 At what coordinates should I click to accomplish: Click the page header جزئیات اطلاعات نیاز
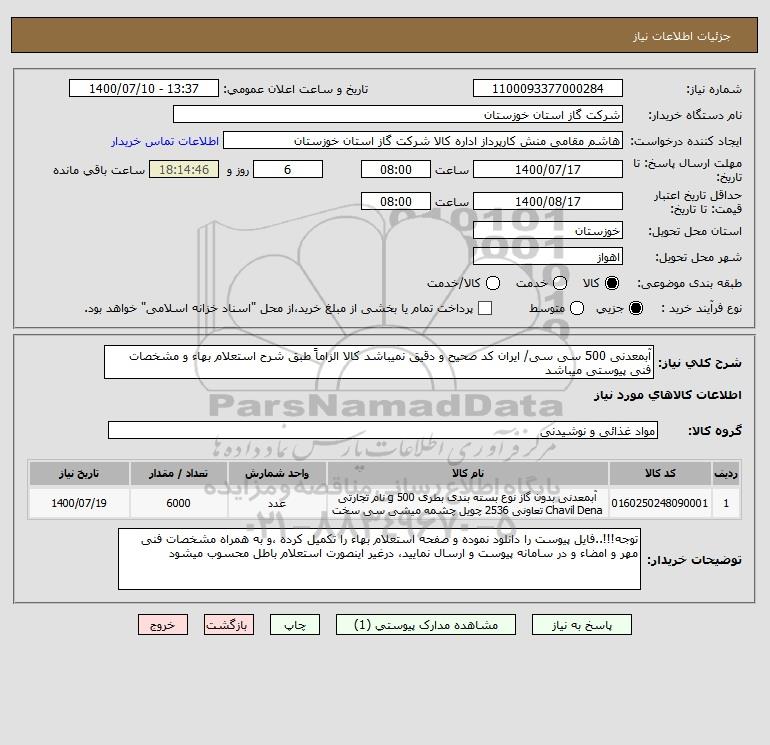pyautogui.click(x=682, y=36)
